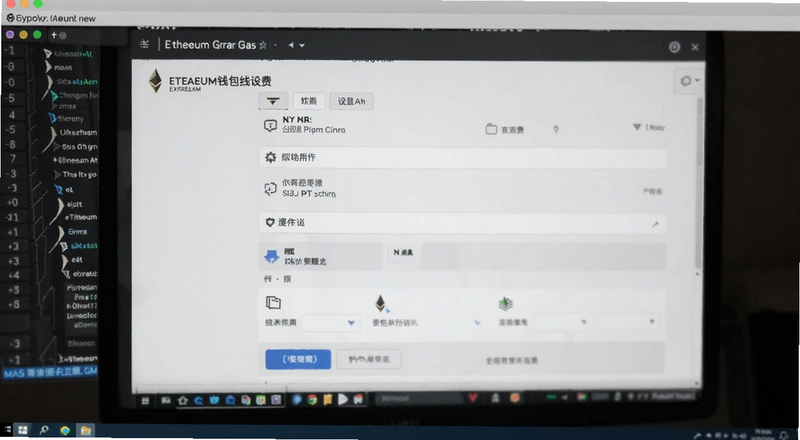Click the gray button next to blue button
800x440 pixels.
point(369,359)
